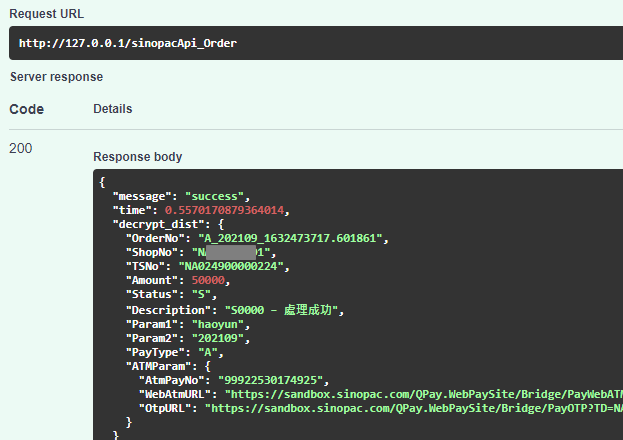Select the Request URL heading text
This screenshot has height=440, width=623.
46,14
